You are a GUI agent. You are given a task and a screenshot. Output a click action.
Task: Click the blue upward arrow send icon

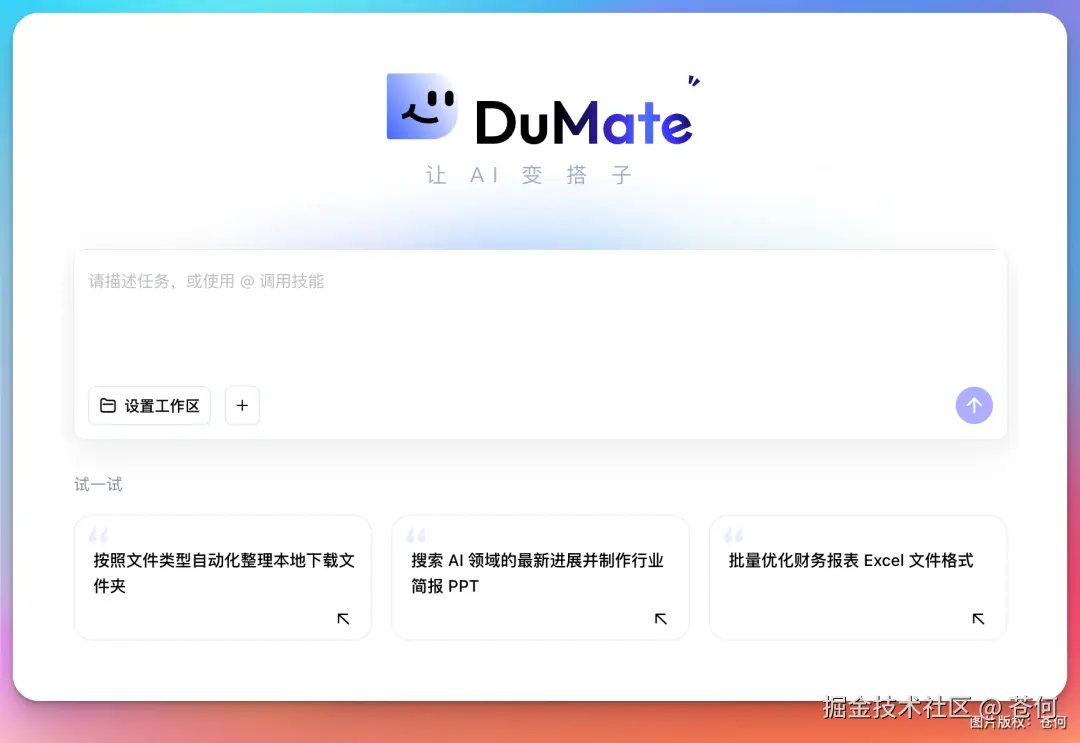[974, 405]
